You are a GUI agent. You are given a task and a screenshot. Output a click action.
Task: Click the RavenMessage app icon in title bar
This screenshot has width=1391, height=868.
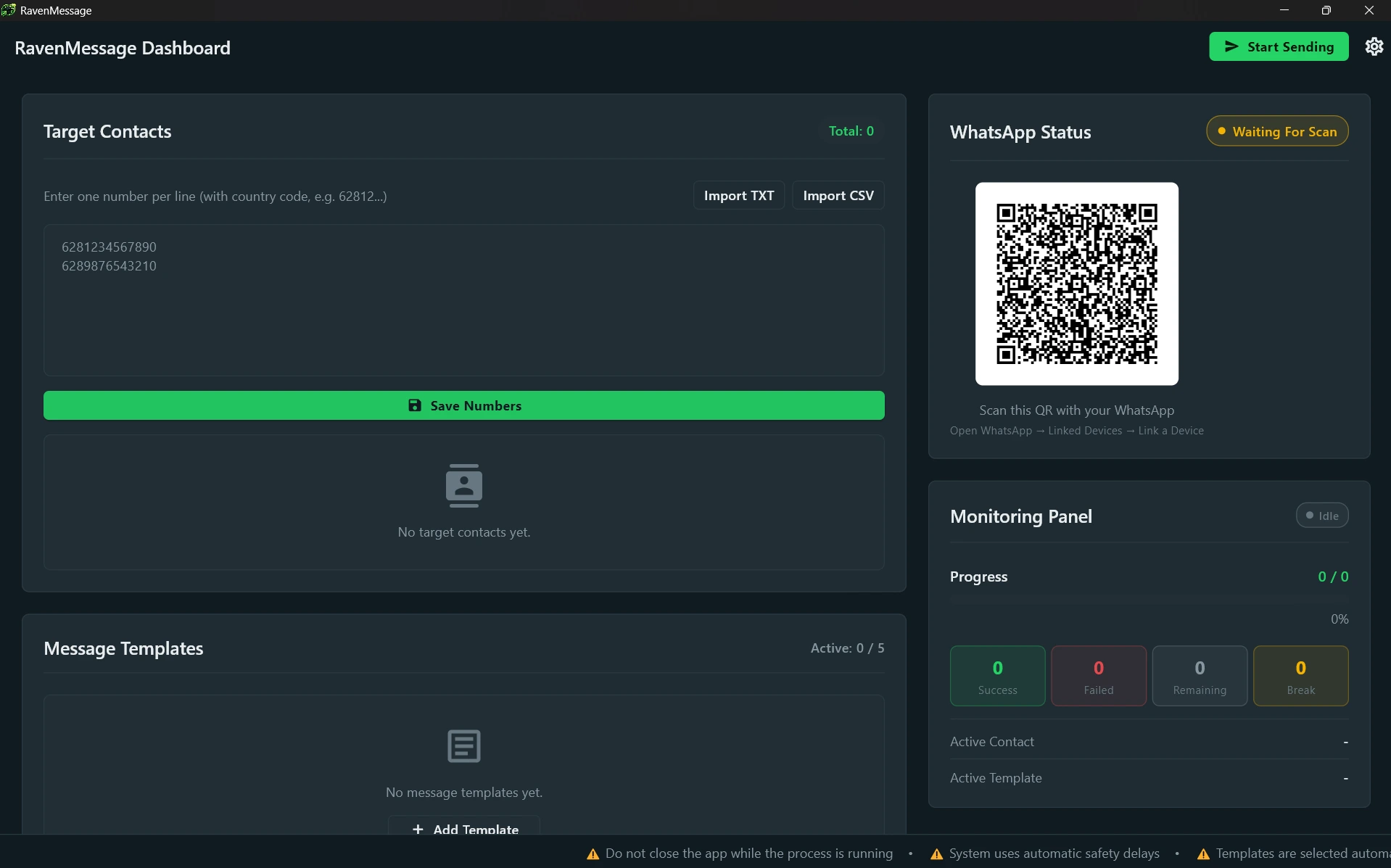tap(9, 10)
